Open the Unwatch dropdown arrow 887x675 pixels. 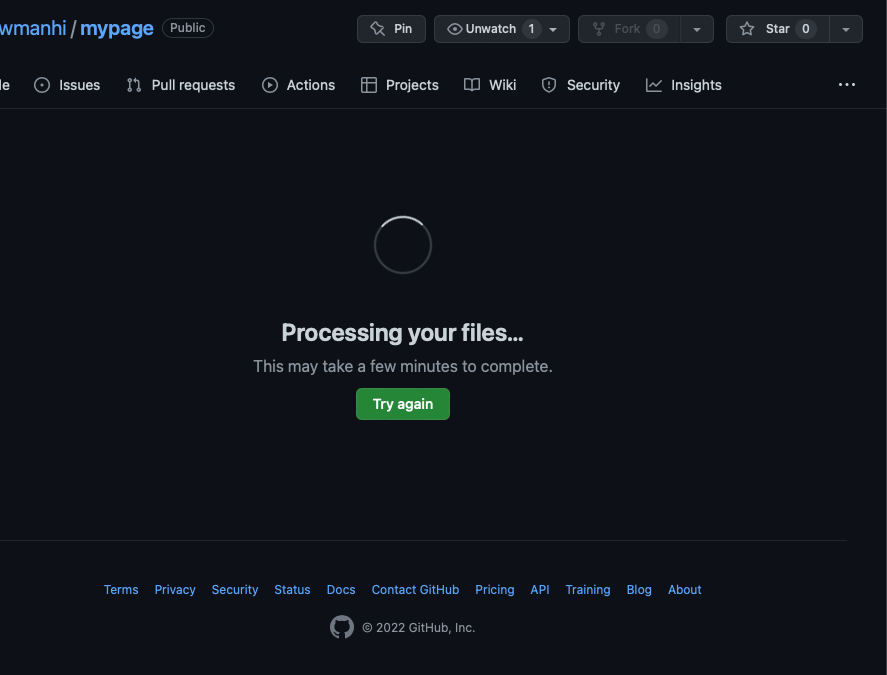(553, 29)
